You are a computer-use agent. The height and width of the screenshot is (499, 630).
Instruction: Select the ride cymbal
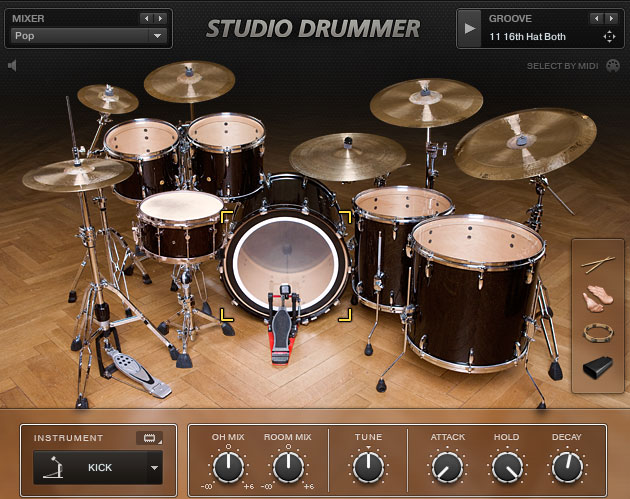348,157
